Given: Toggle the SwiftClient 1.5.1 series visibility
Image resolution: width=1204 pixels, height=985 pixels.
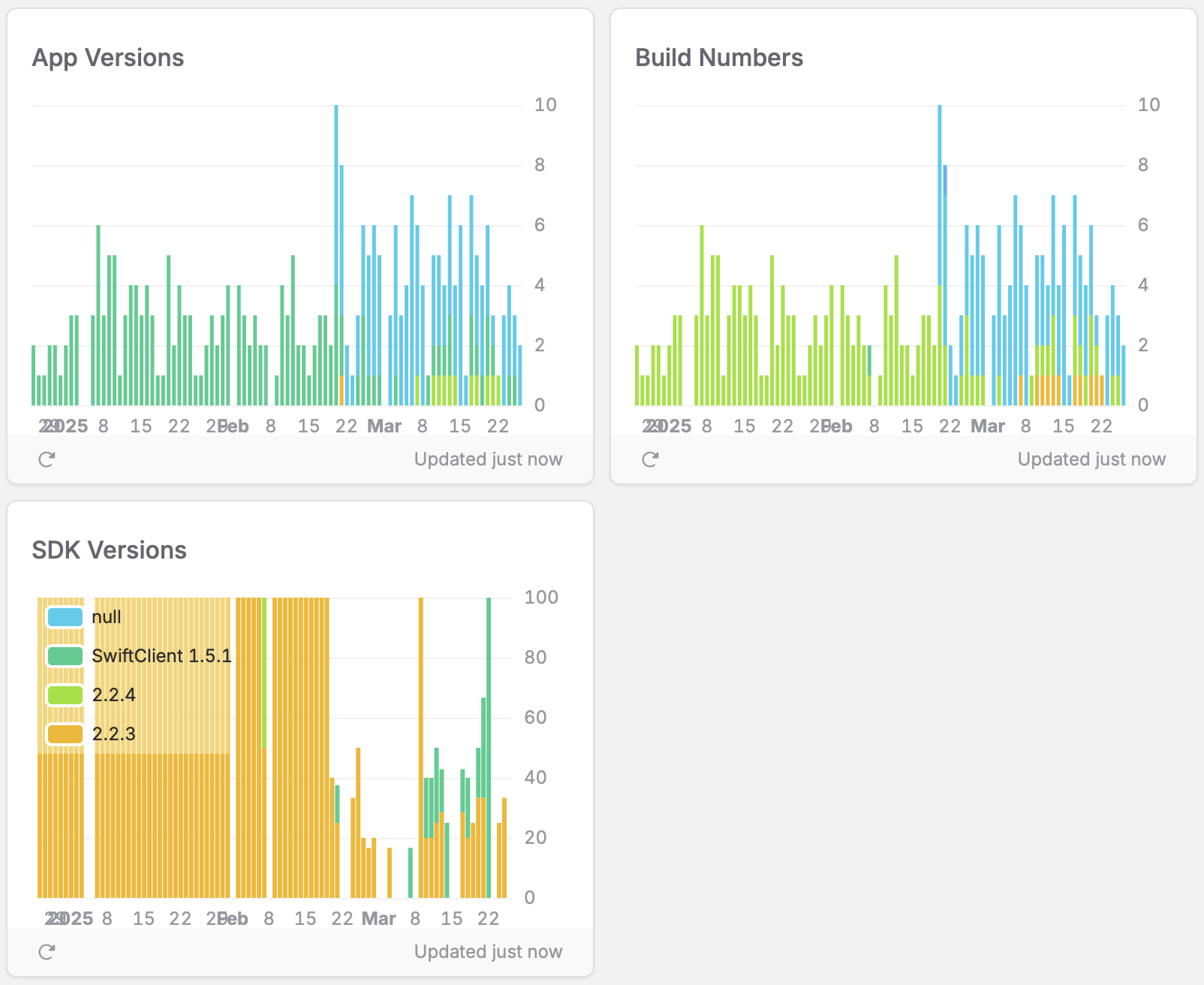Looking at the screenshot, I should 161,655.
